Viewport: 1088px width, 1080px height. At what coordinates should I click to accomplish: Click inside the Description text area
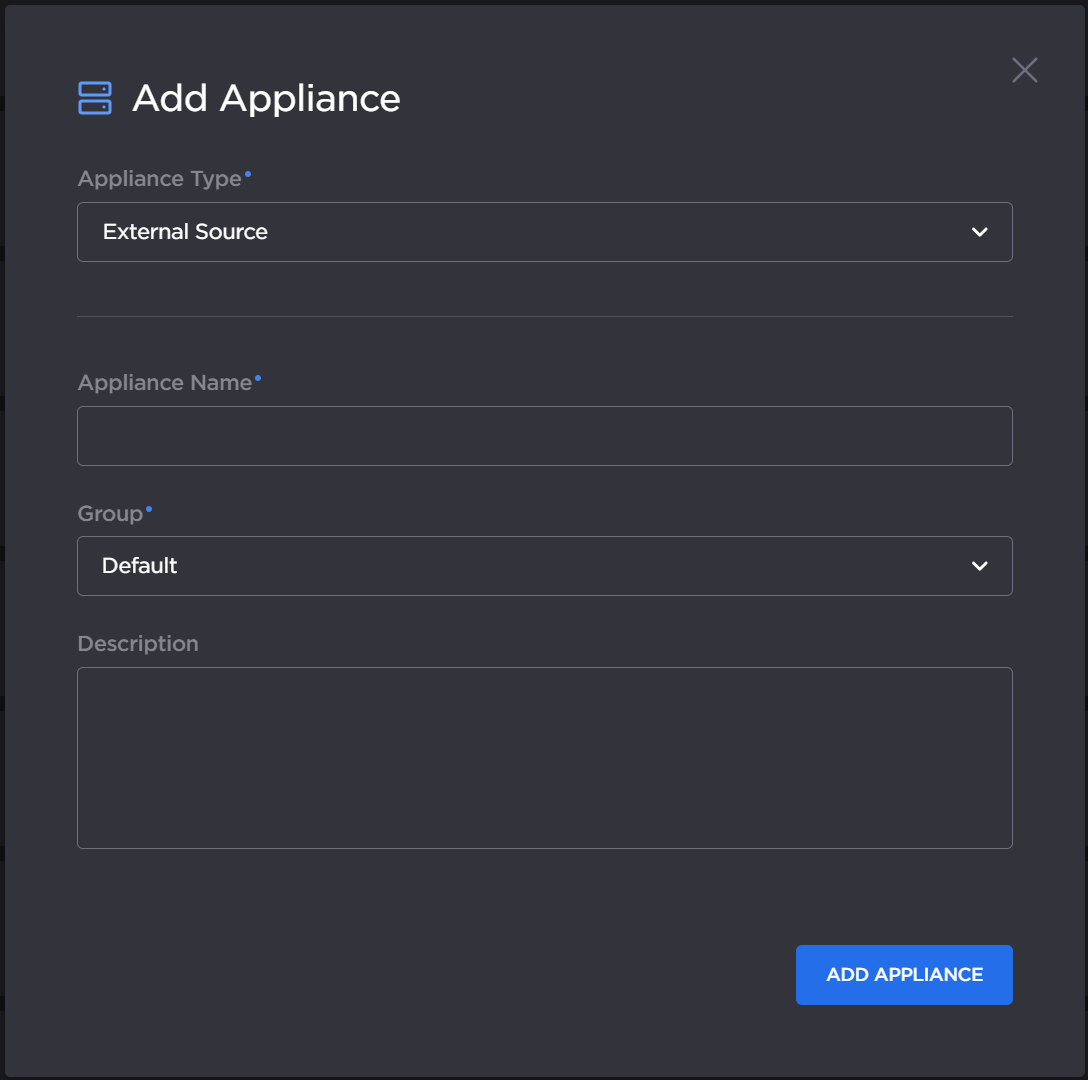point(545,757)
